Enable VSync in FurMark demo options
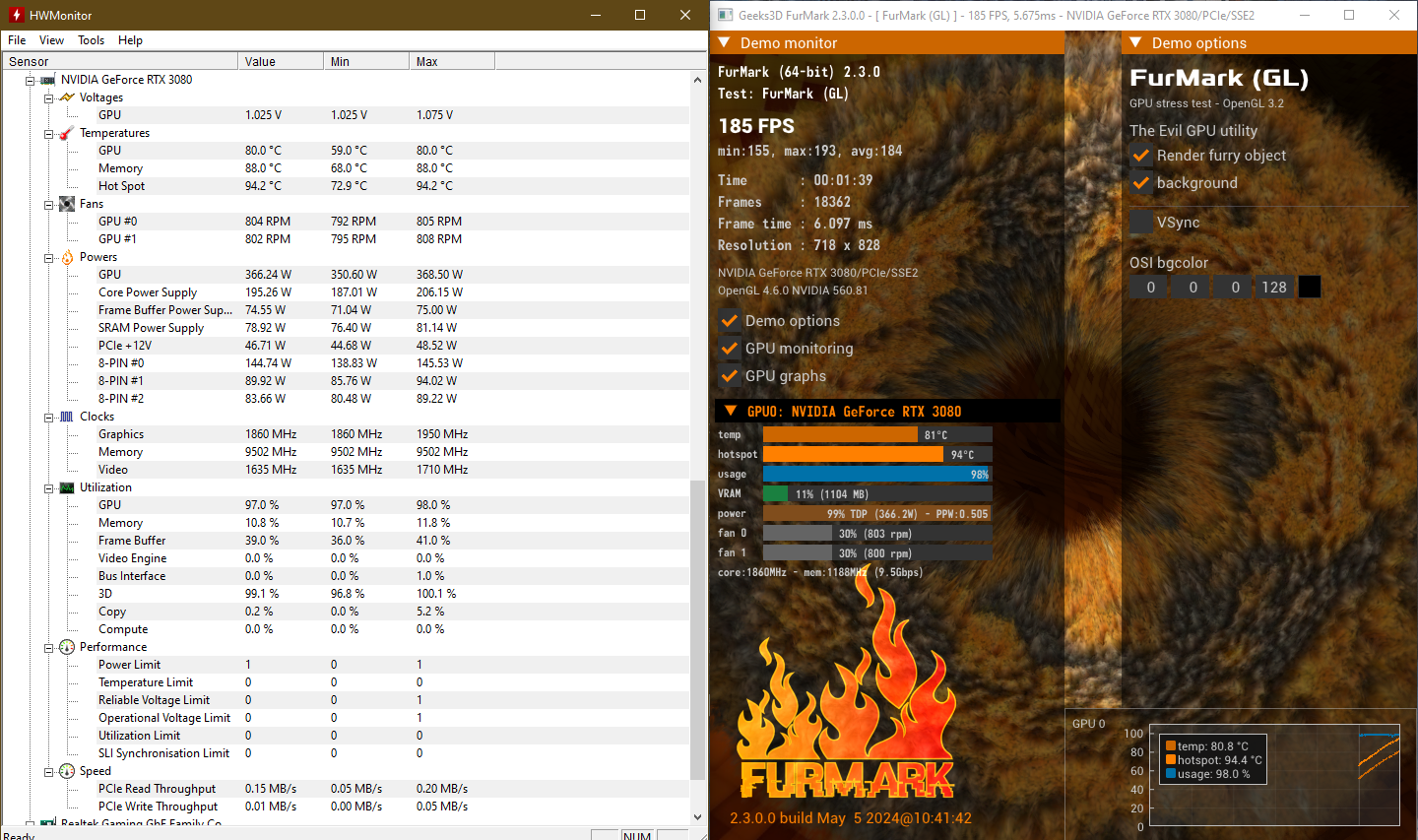Viewport: 1418px width, 840px height. [1141, 223]
